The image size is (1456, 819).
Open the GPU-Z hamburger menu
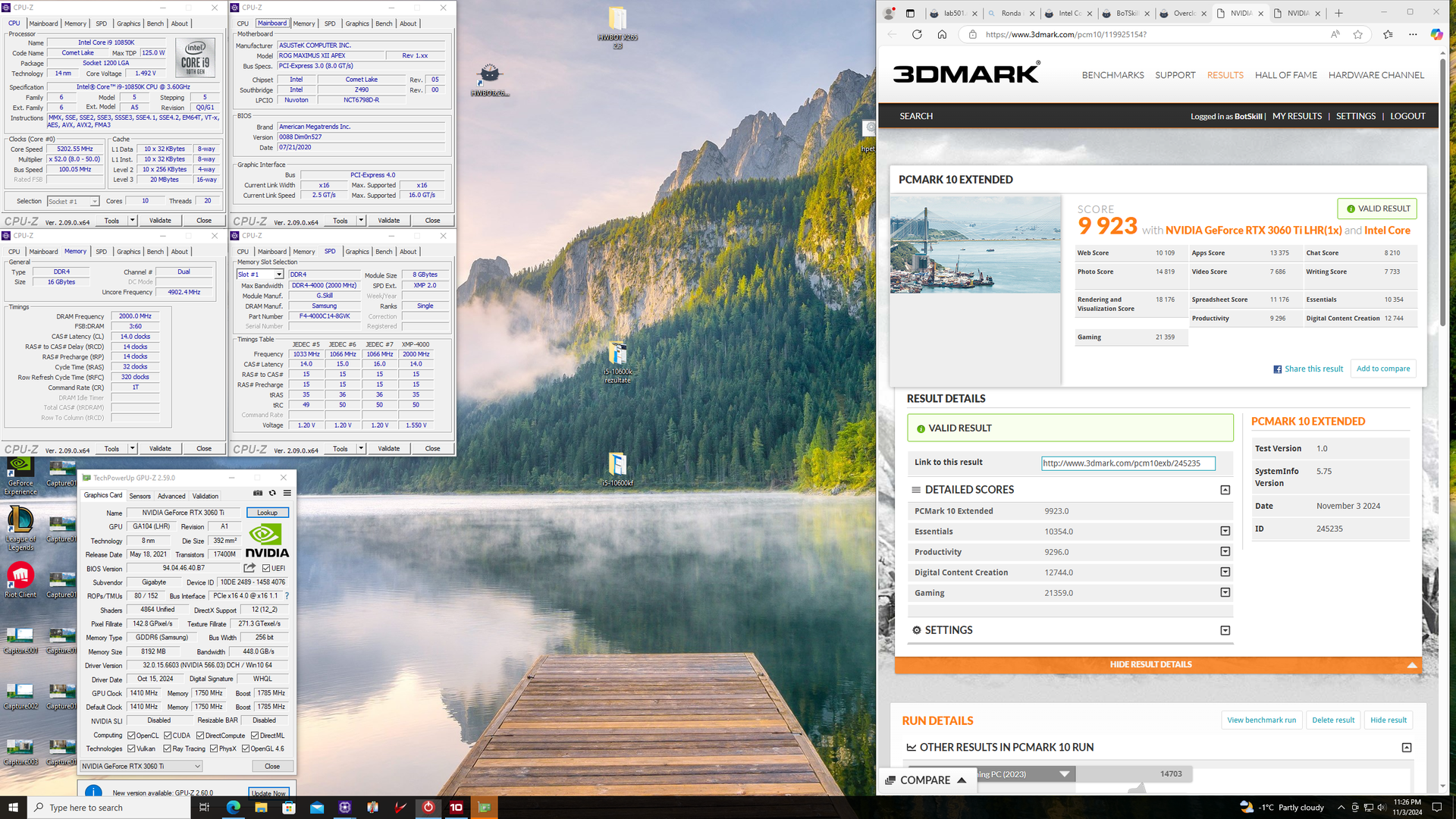pyautogui.click(x=287, y=493)
